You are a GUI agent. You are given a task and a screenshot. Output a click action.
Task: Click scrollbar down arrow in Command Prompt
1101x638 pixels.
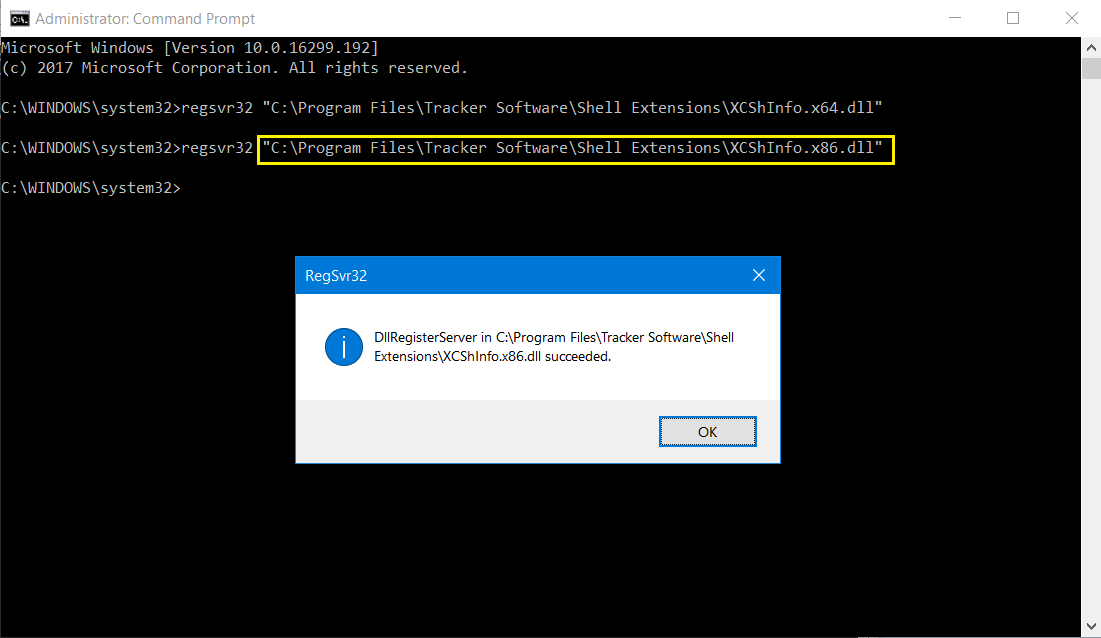tap(1090, 626)
